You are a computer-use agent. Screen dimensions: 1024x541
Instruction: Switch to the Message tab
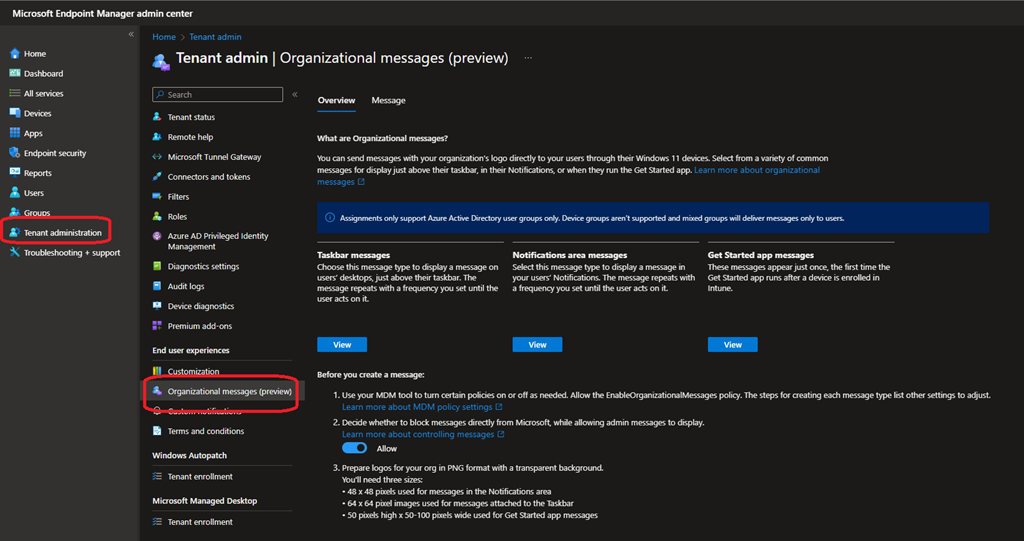[388, 101]
